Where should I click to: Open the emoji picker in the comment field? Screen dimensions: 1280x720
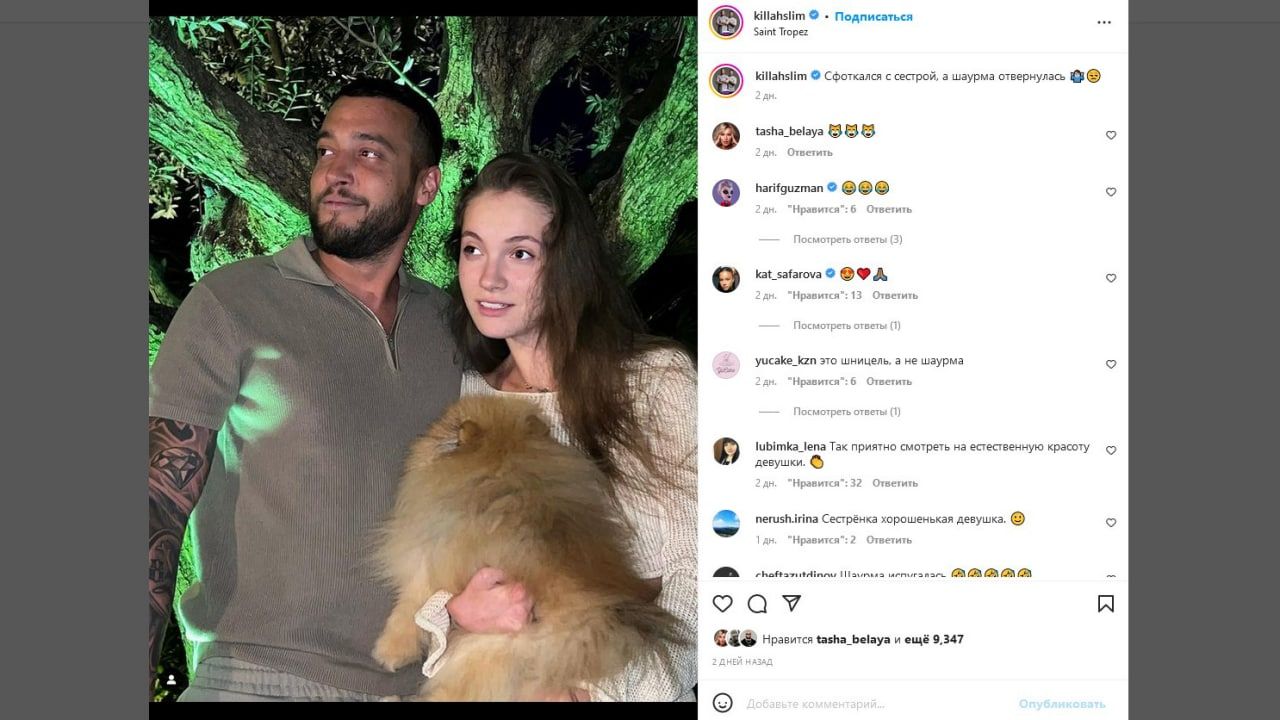coord(722,703)
